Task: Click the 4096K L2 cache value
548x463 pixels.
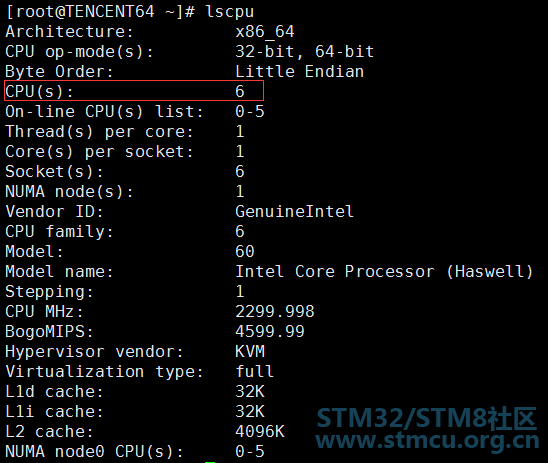Action: click(x=260, y=431)
